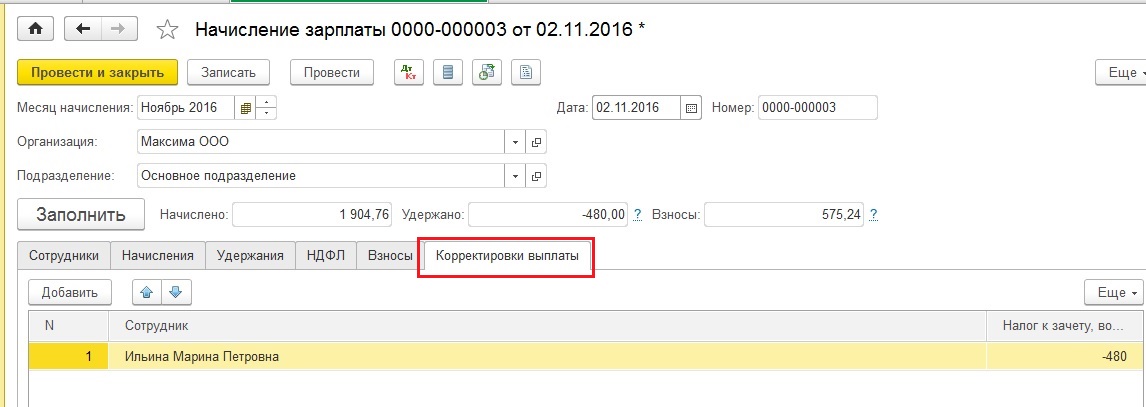Open the attached files list icon
Viewport: 1146px width, 407px height.
click(x=525, y=72)
